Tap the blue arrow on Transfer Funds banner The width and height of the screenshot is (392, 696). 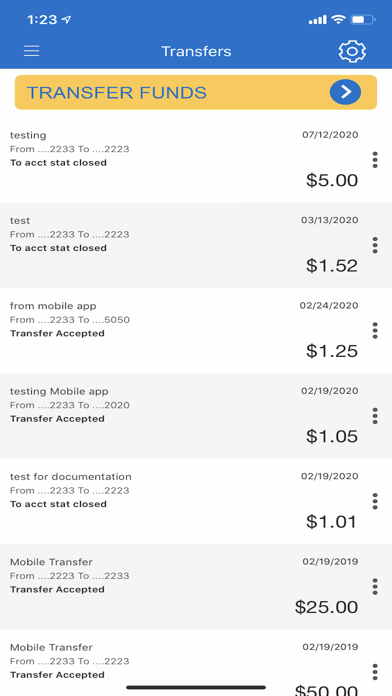pos(345,92)
